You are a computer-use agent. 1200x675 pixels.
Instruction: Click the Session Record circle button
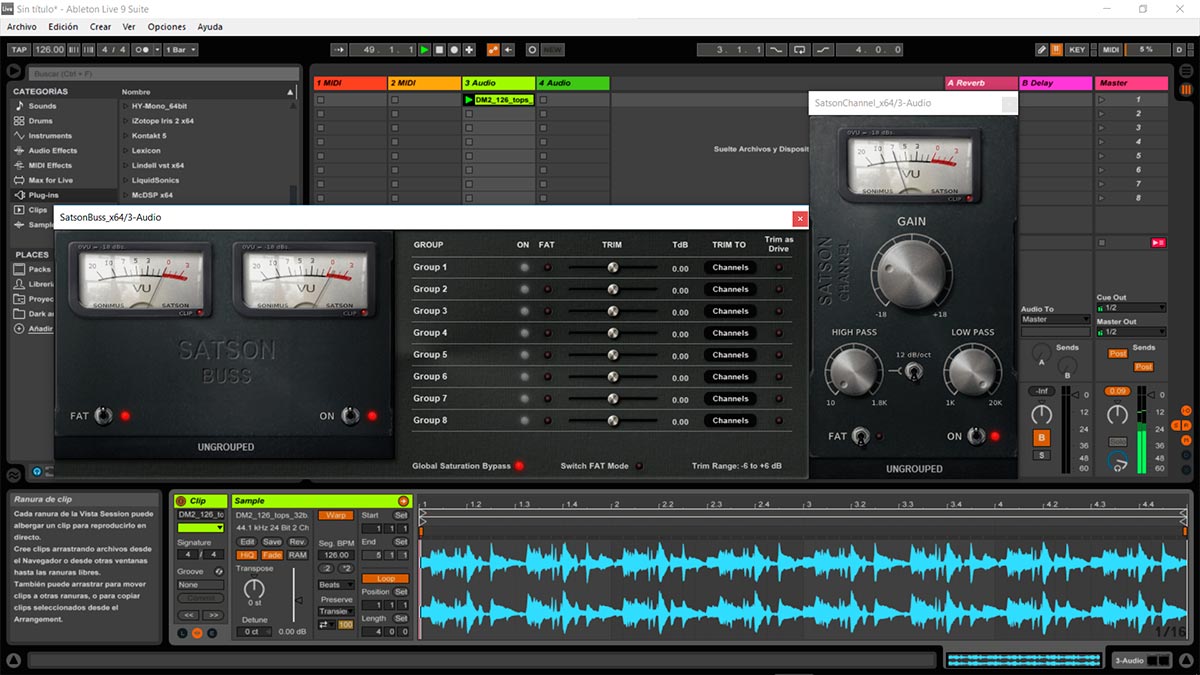pyautogui.click(x=532, y=49)
